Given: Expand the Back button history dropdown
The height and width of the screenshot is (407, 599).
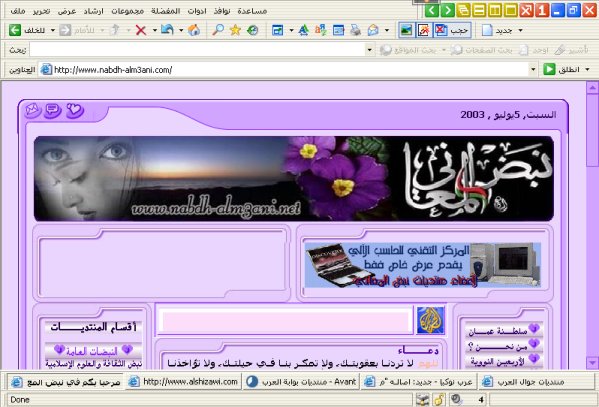Looking at the screenshot, I should [53, 30].
